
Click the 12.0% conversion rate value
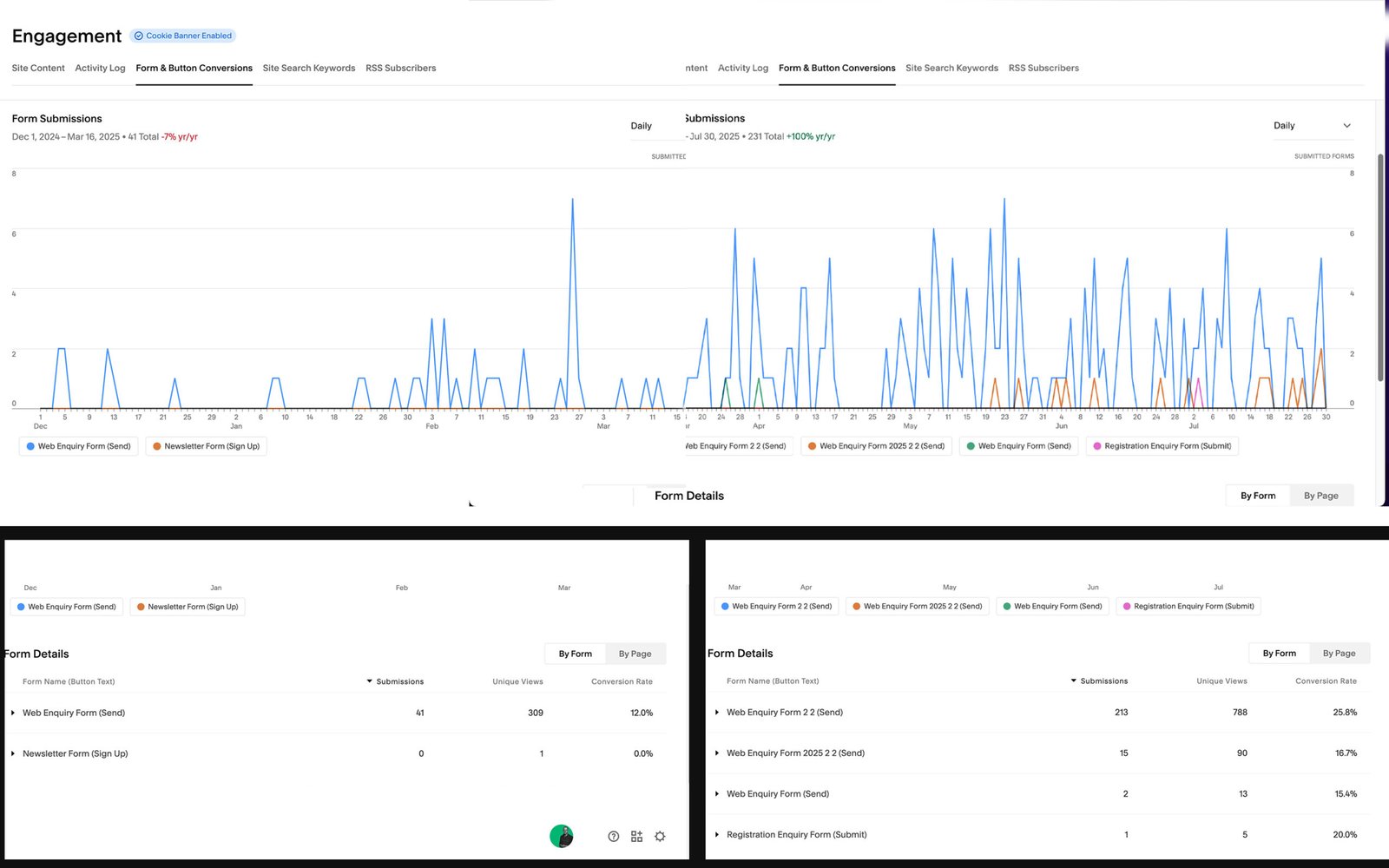pos(642,713)
